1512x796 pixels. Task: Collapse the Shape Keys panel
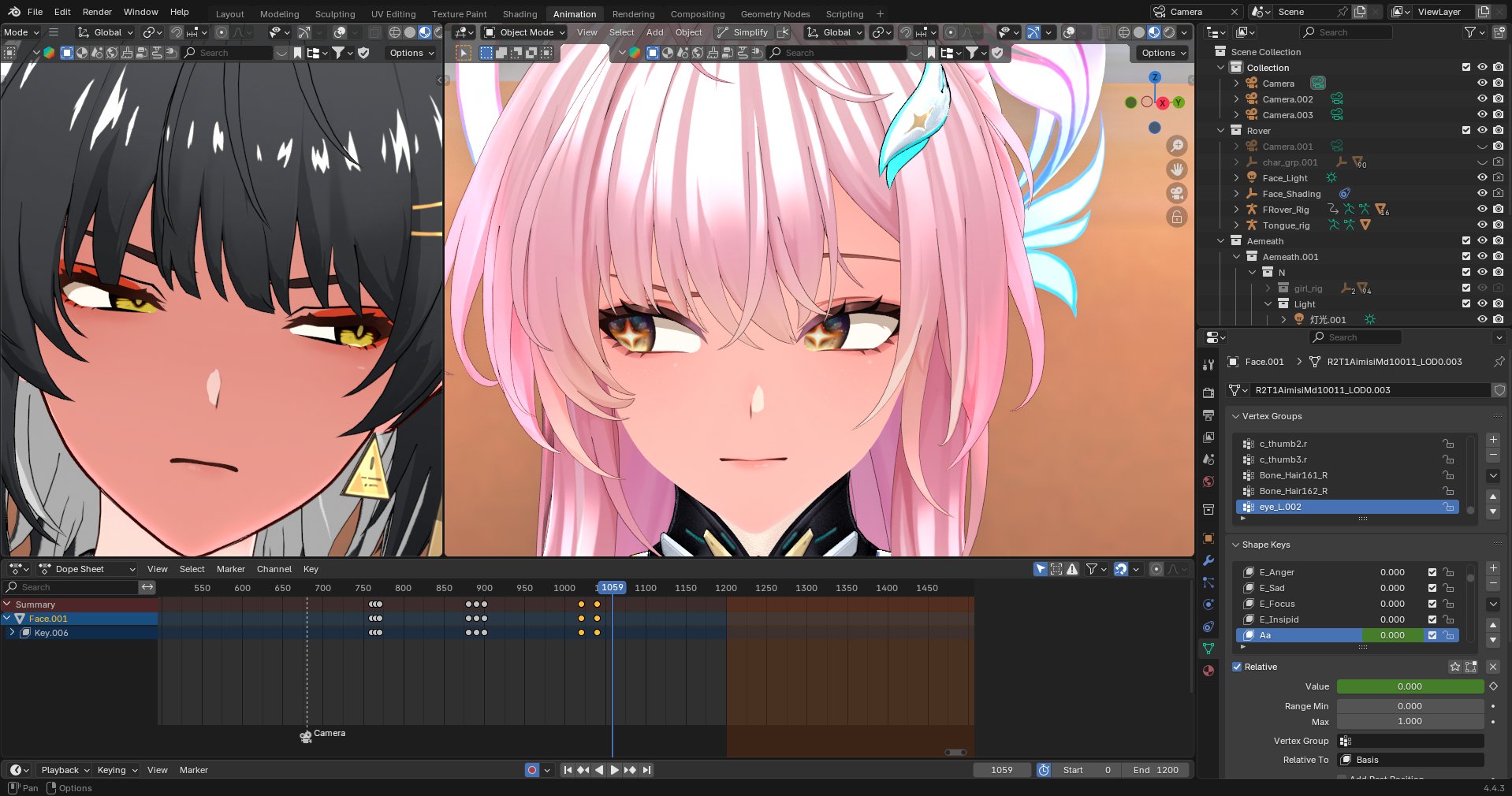coord(1235,545)
